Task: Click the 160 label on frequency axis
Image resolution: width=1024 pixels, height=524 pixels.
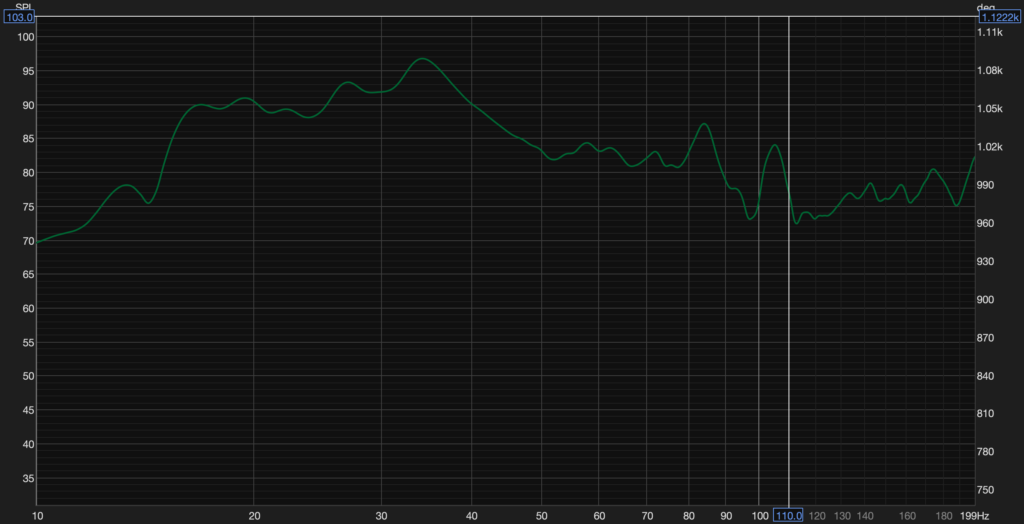Action: [906, 516]
